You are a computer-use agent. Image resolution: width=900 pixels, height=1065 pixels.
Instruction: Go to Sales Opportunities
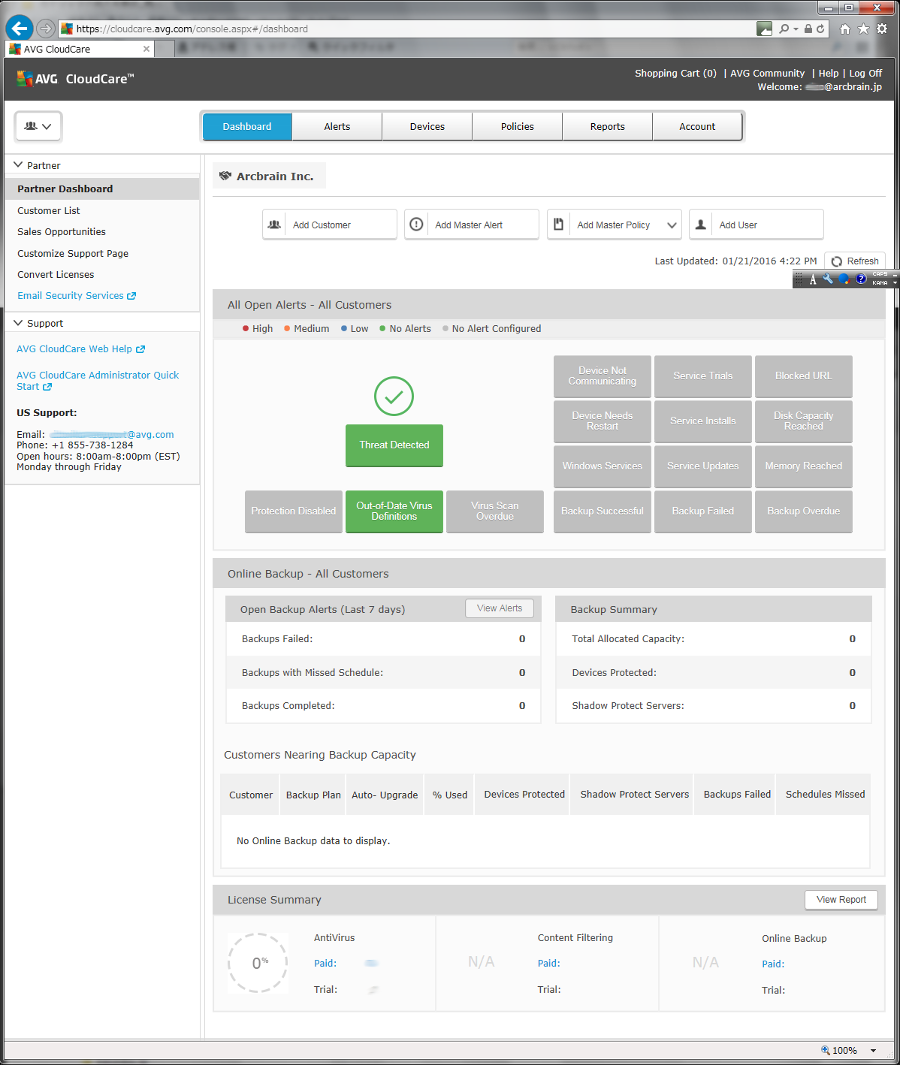(61, 232)
